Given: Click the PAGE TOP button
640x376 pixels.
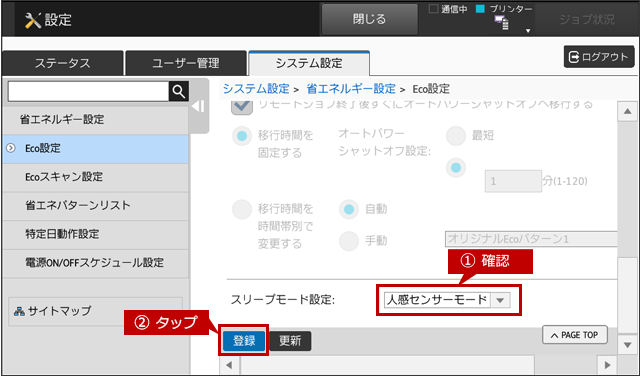Looking at the screenshot, I should pos(575,335).
